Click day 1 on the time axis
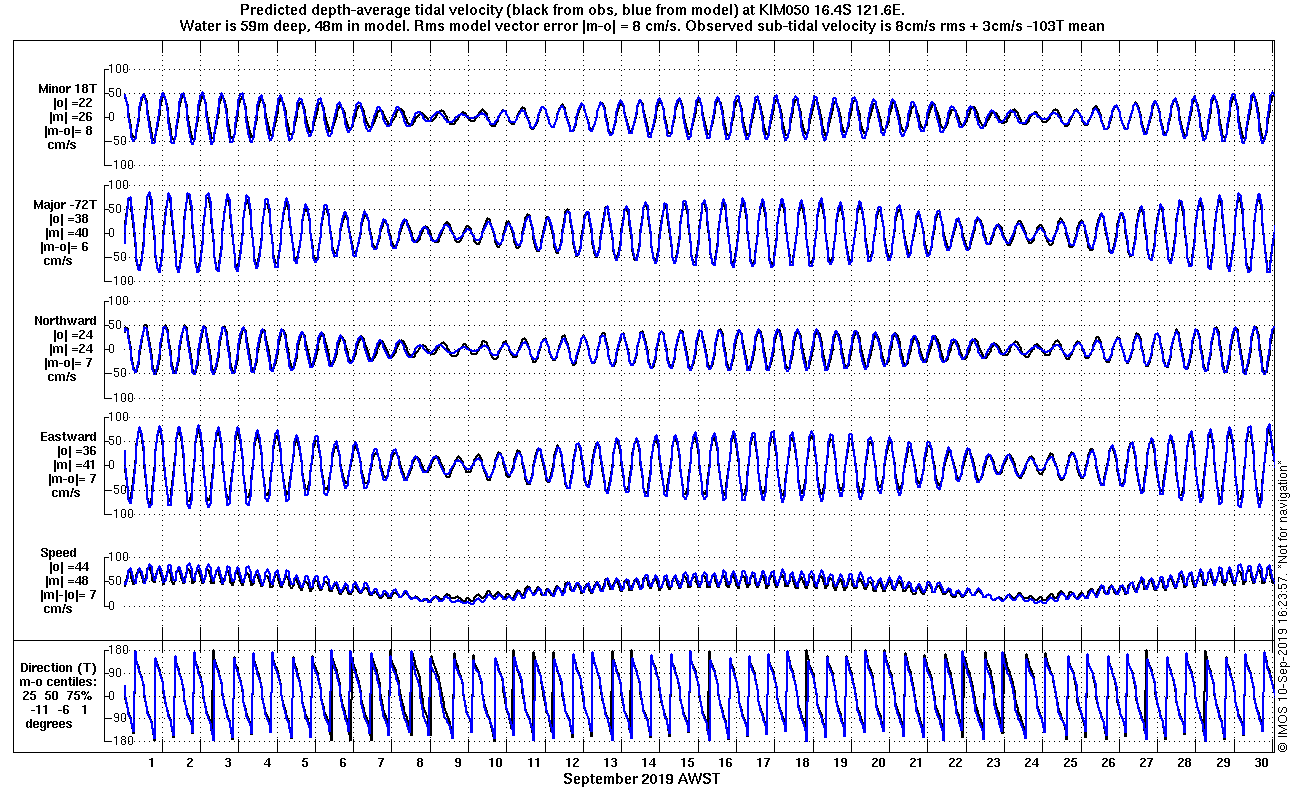This screenshot has height=800, width=1300. coord(152,762)
